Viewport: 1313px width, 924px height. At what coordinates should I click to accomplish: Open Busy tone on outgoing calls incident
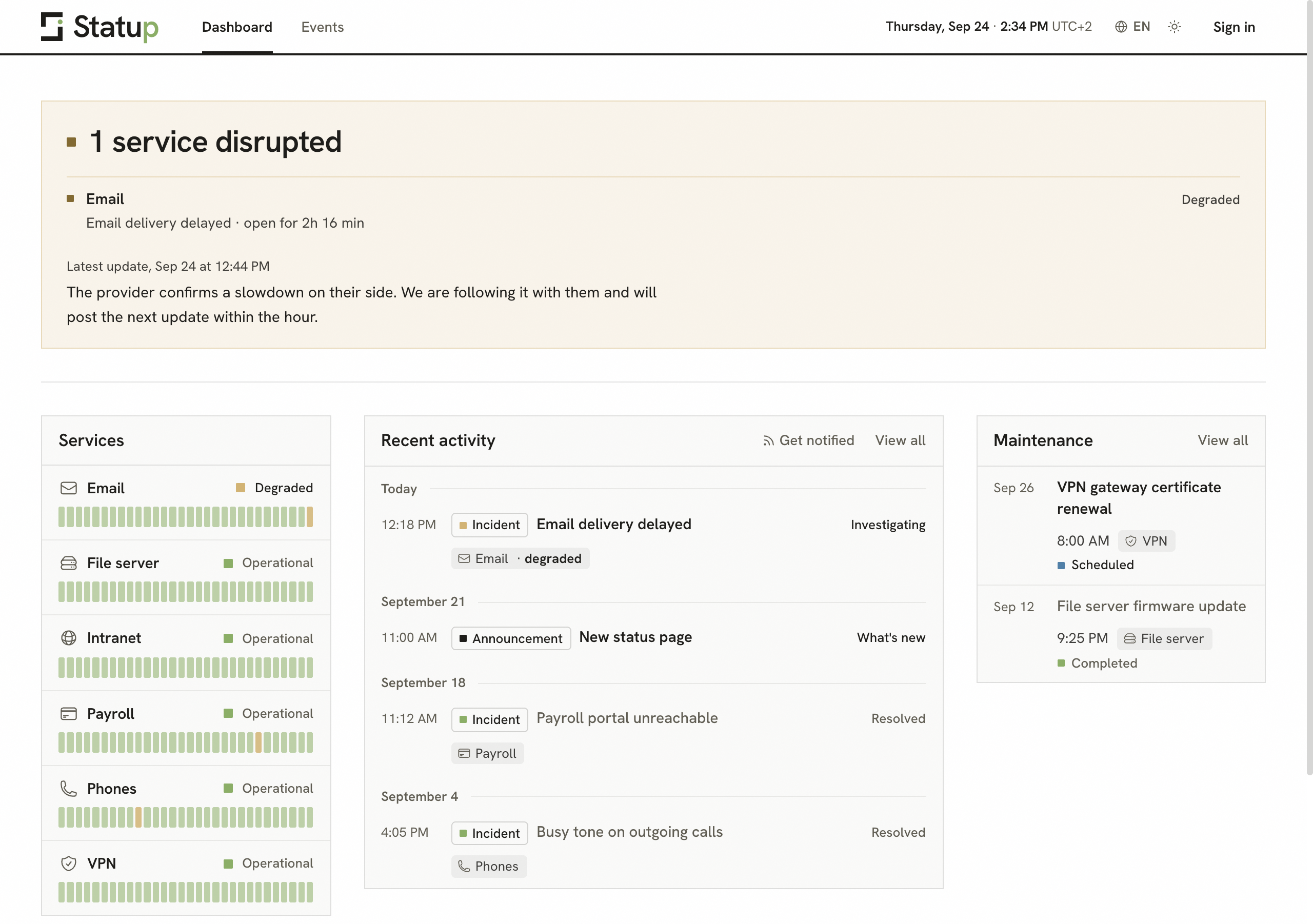(629, 832)
